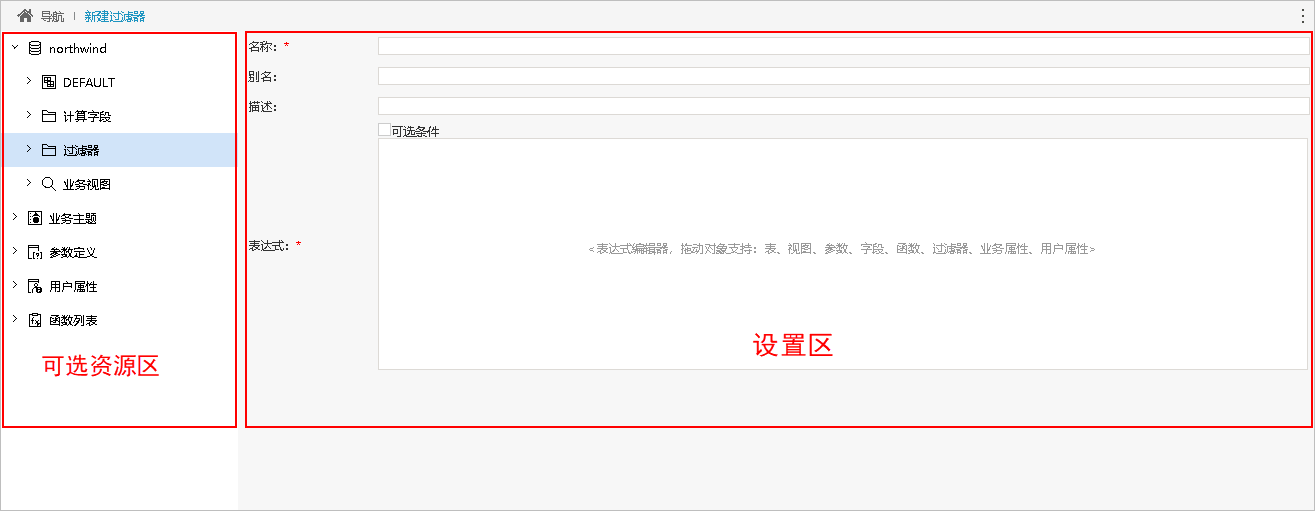Click the northwind database icon
This screenshot has width=1315, height=511.
tap(35, 48)
